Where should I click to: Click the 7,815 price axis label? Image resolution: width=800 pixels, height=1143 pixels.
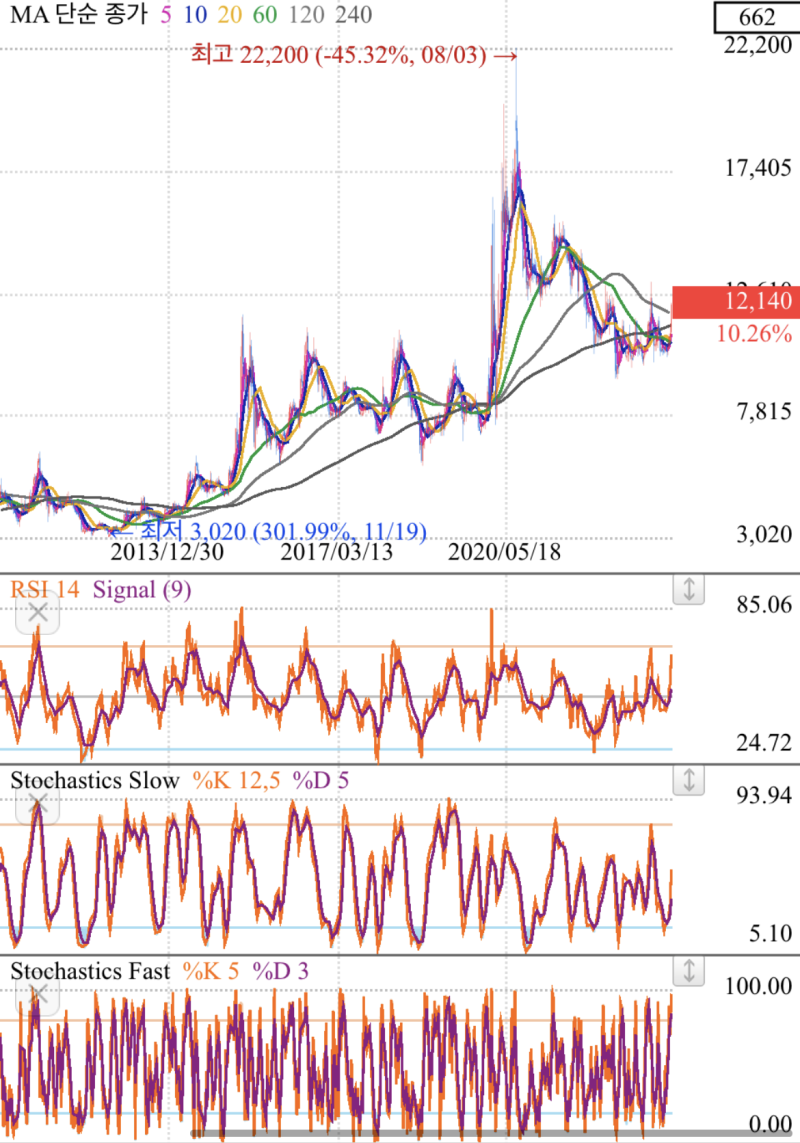[764, 412]
